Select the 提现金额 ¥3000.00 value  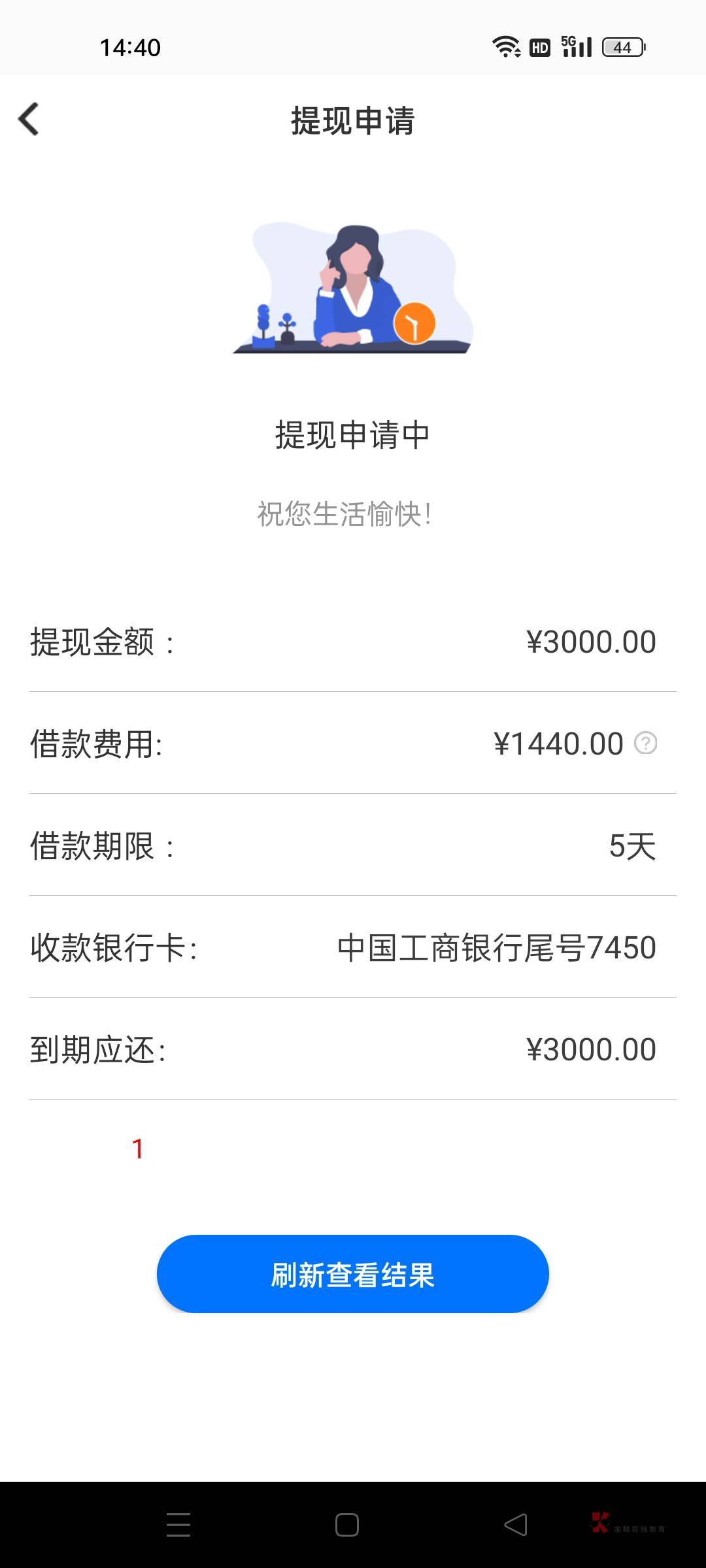591,642
